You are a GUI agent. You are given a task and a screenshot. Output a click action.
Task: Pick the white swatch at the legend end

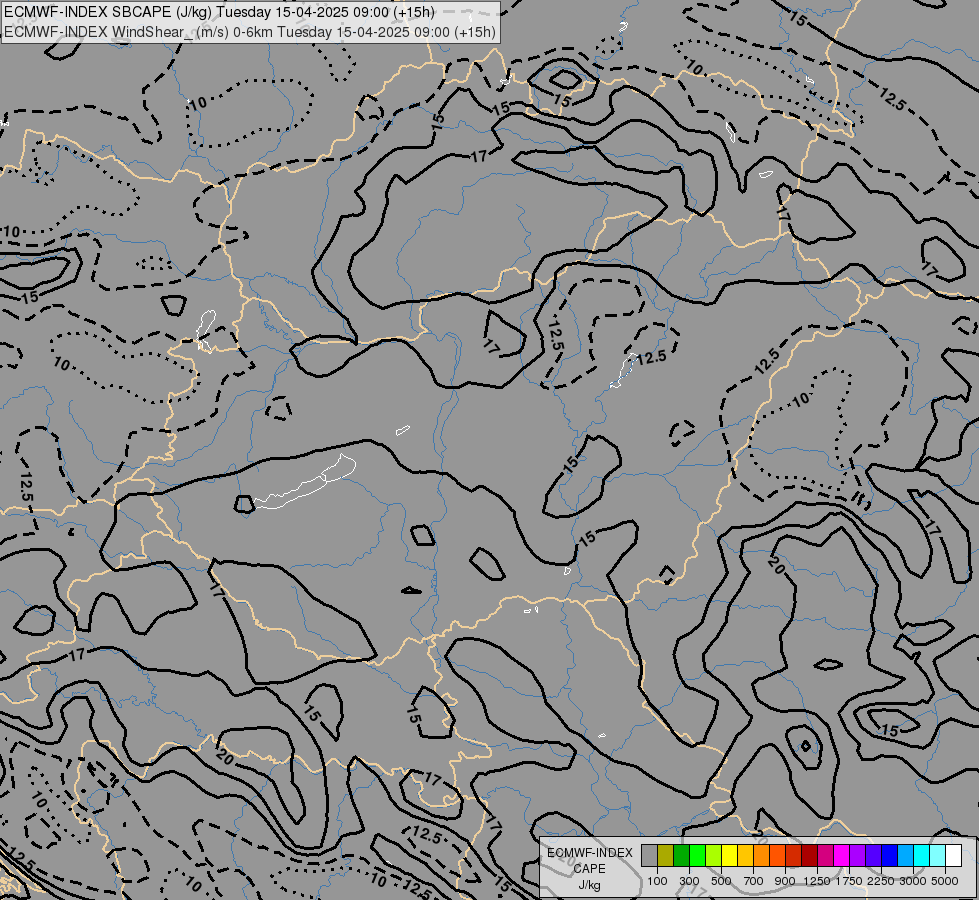(x=953, y=856)
